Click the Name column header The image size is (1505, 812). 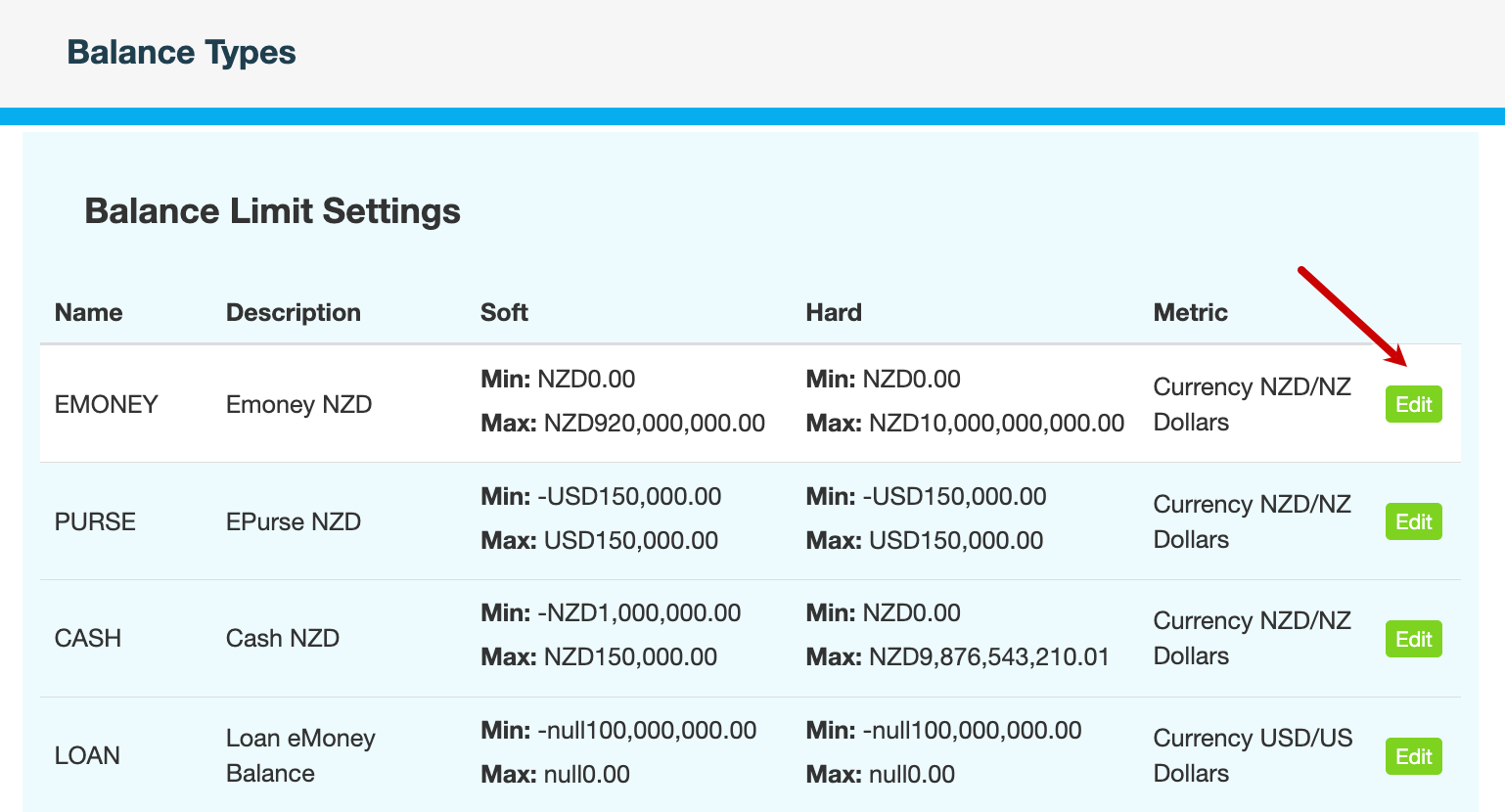[89, 312]
